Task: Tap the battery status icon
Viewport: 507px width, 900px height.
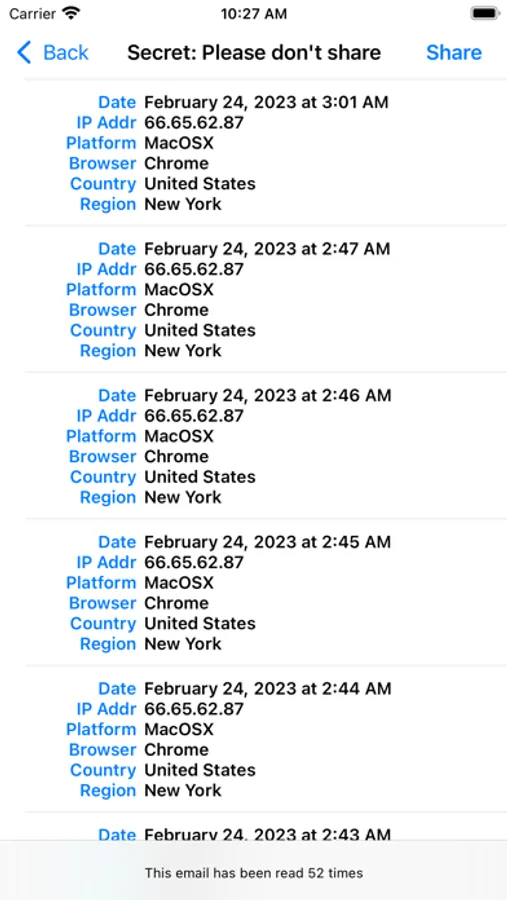Action: coord(485,13)
